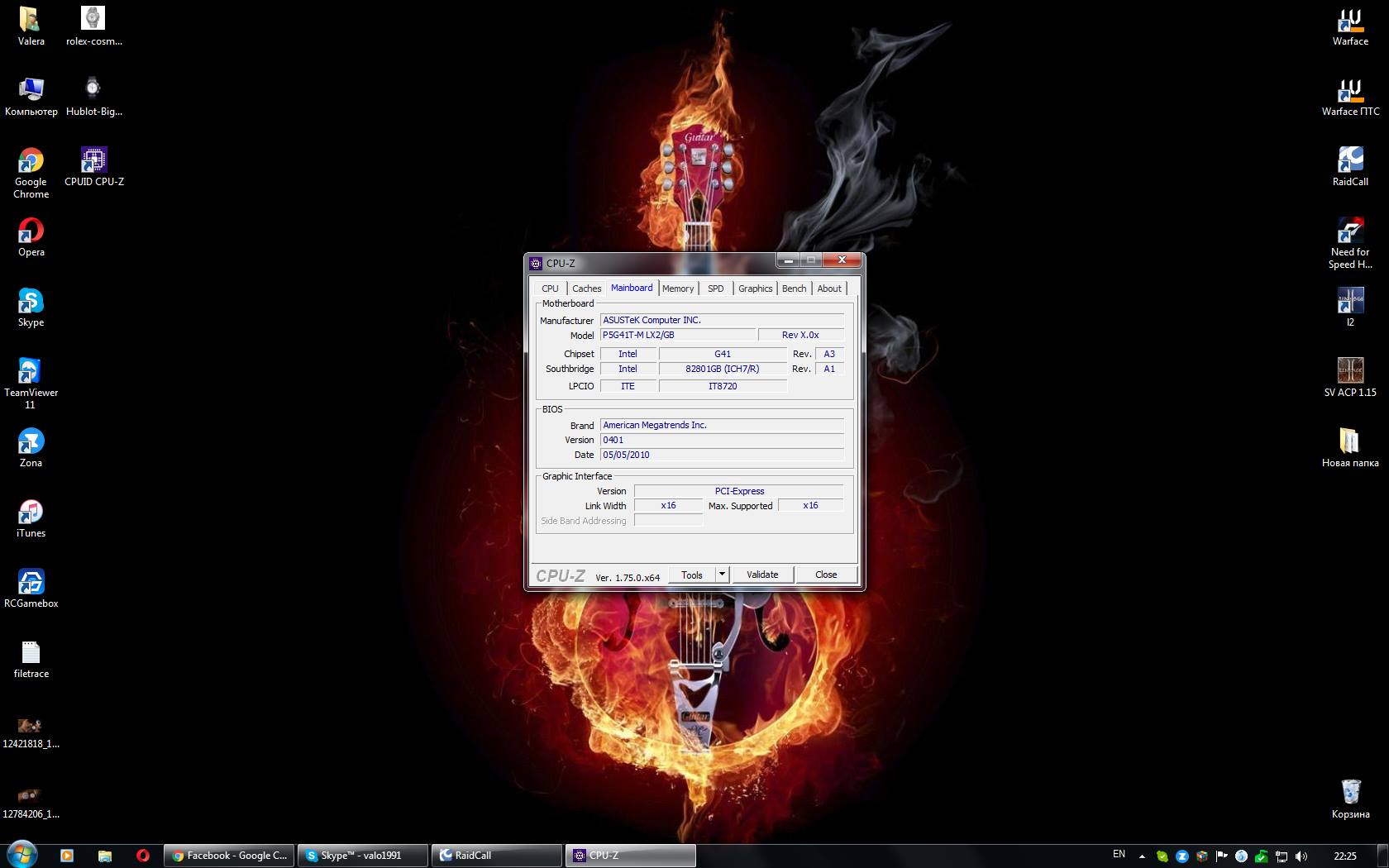Select the Bench tab
Viewport: 1389px width, 868px height.
pos(794,289)
